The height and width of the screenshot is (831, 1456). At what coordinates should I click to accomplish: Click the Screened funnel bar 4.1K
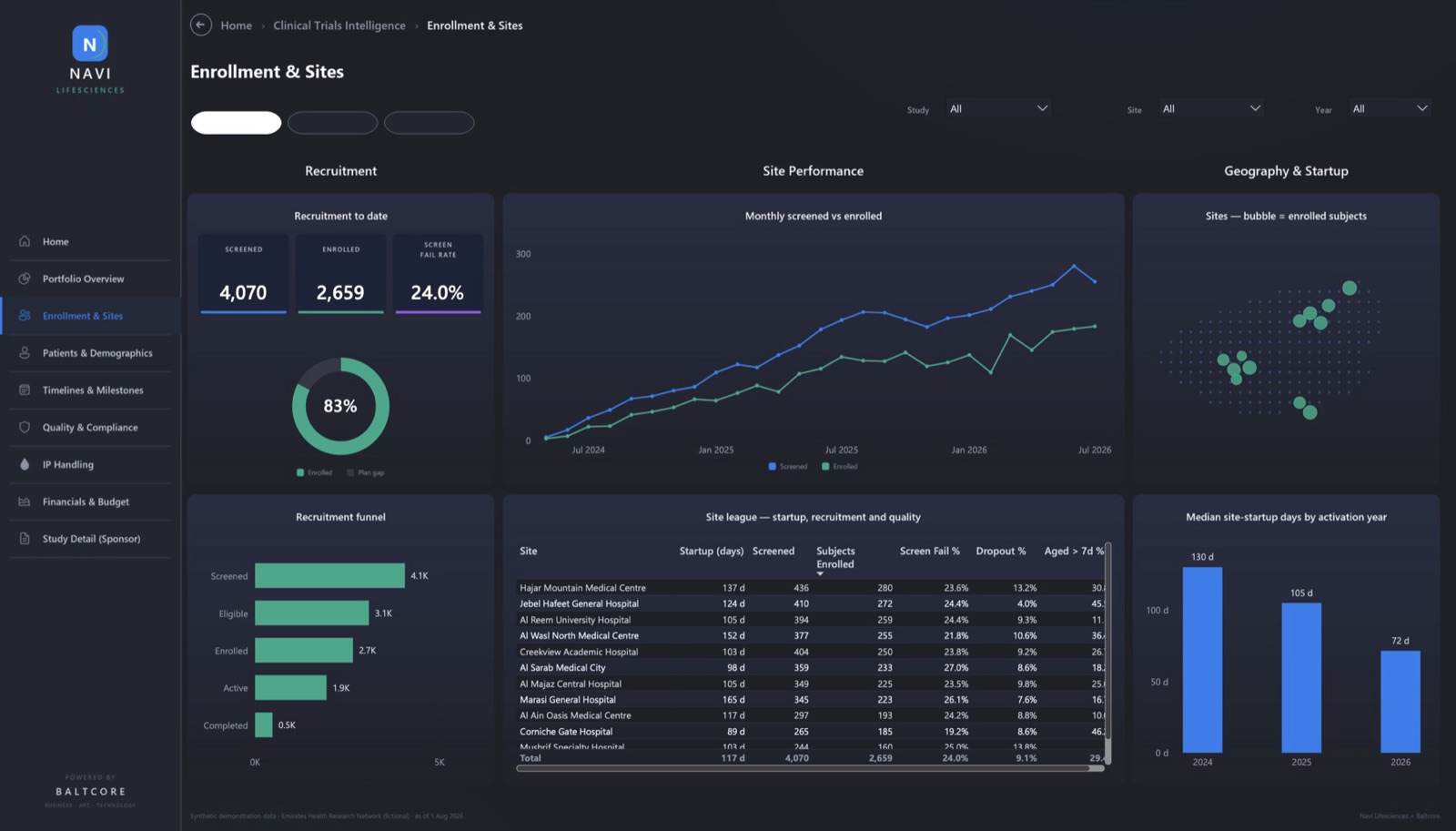pos(329,575)
